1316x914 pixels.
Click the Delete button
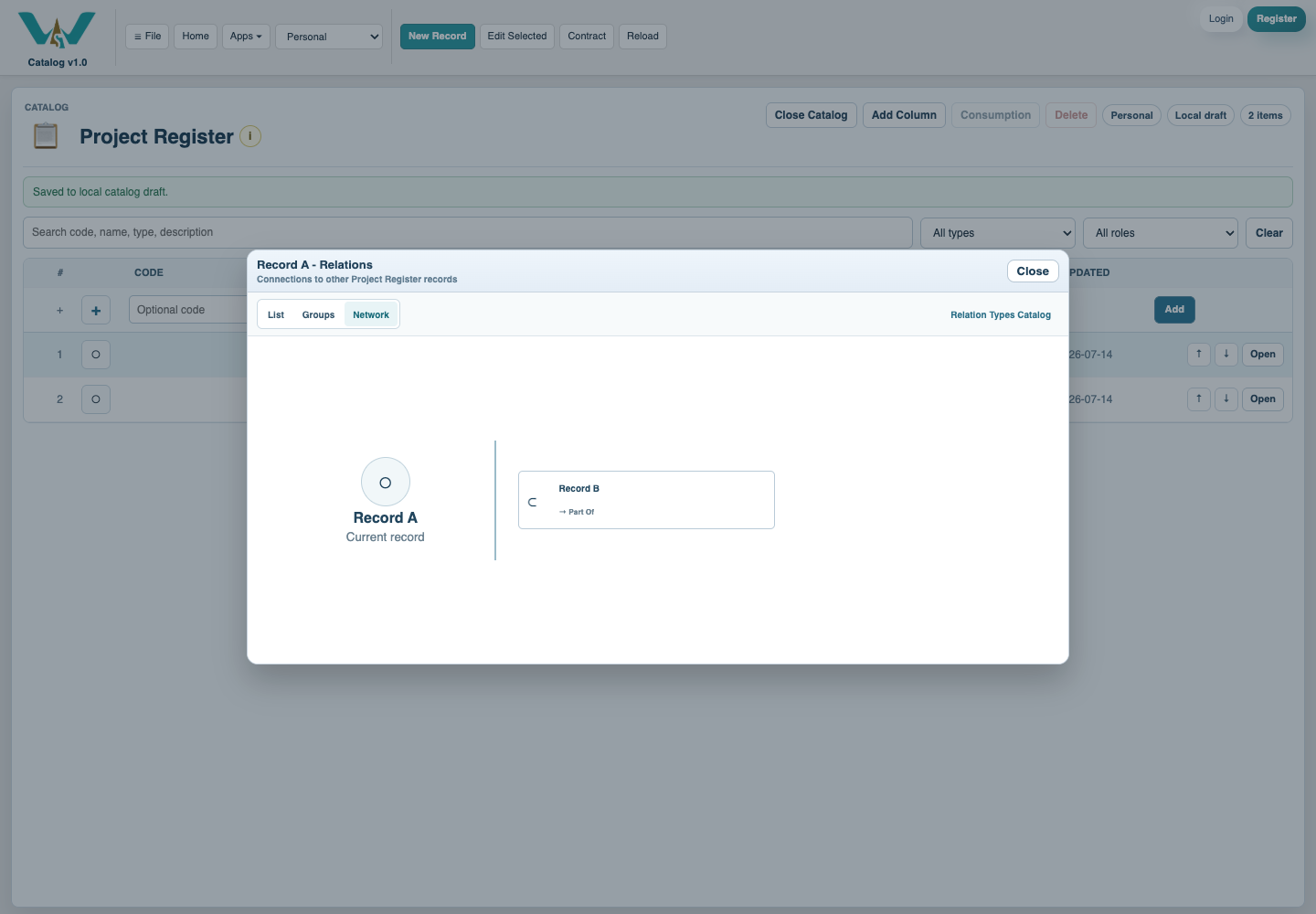[1071, 115]
